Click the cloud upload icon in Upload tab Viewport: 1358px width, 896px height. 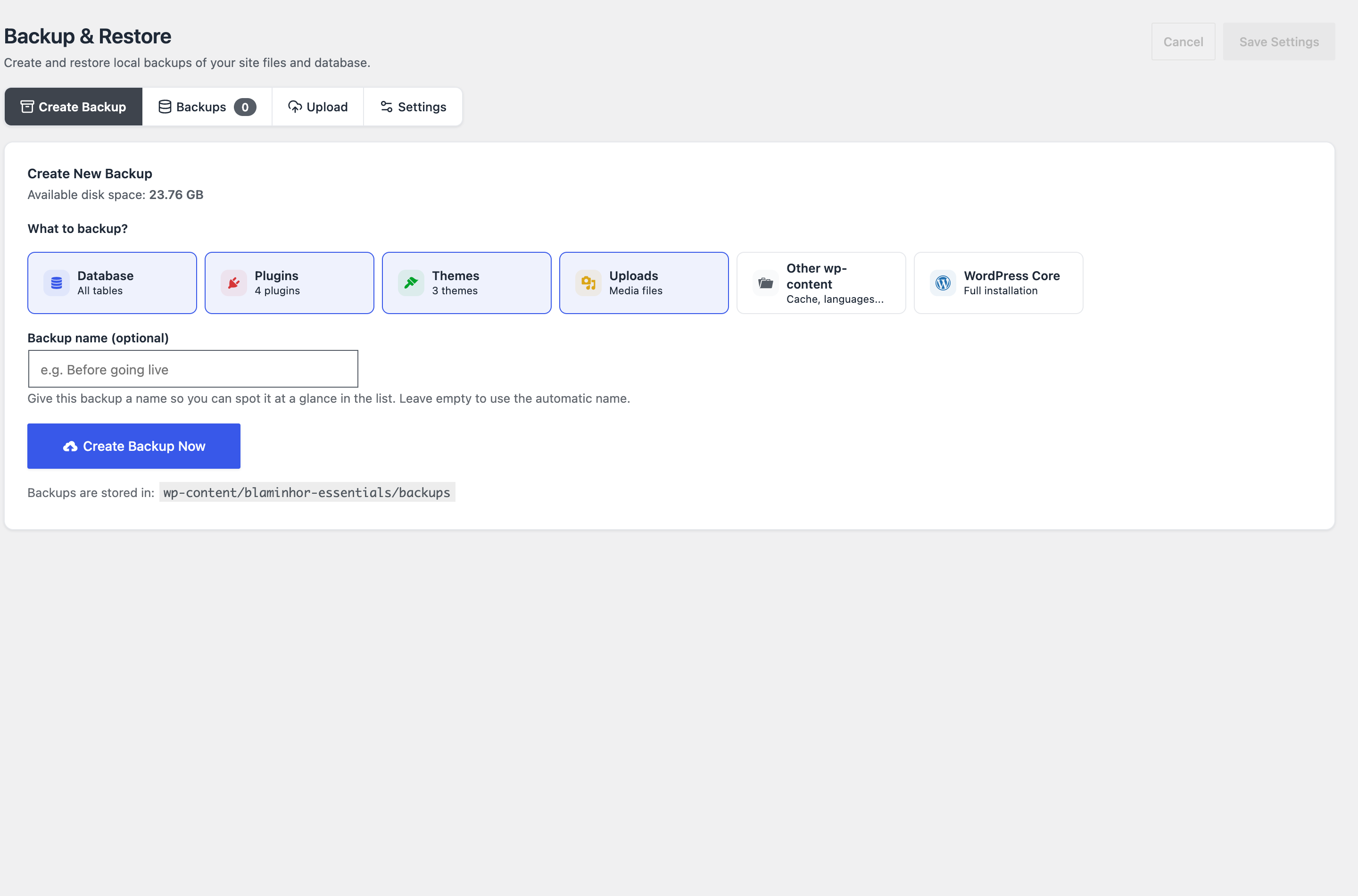click(x=295, y=107)
